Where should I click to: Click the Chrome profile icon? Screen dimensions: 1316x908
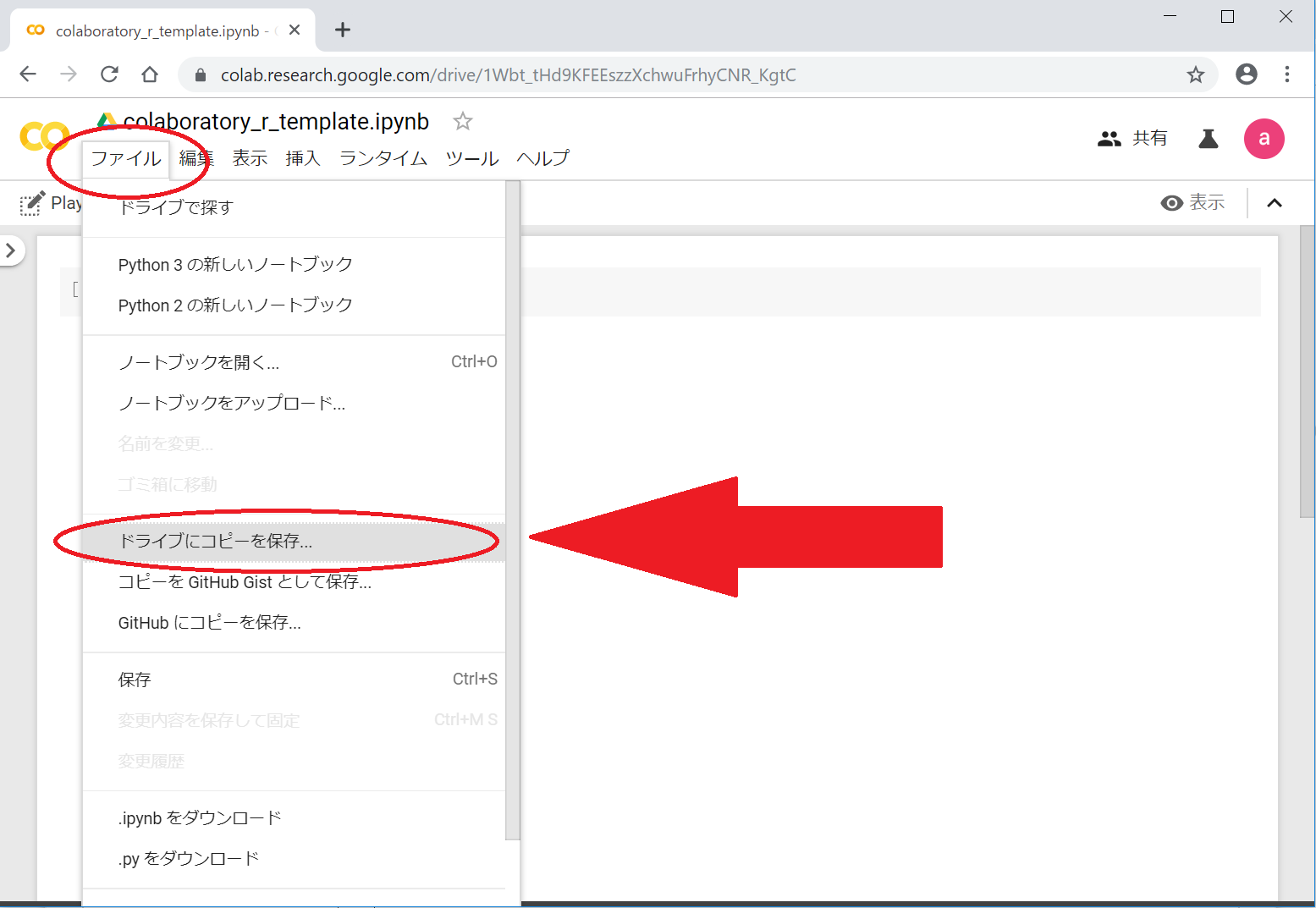click(x=1246, y=74)
